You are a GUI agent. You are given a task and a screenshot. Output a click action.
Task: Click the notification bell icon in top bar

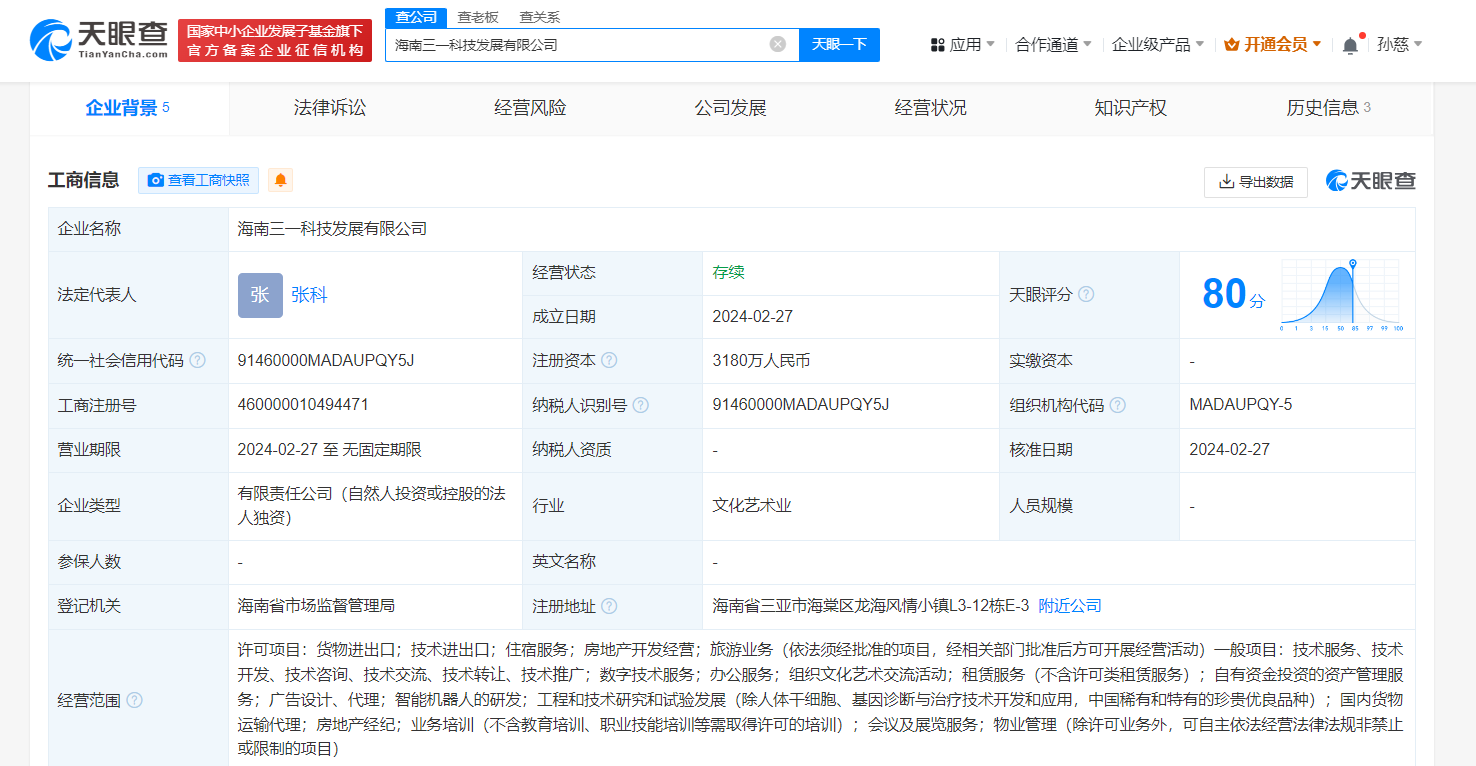coord(1352,44)
